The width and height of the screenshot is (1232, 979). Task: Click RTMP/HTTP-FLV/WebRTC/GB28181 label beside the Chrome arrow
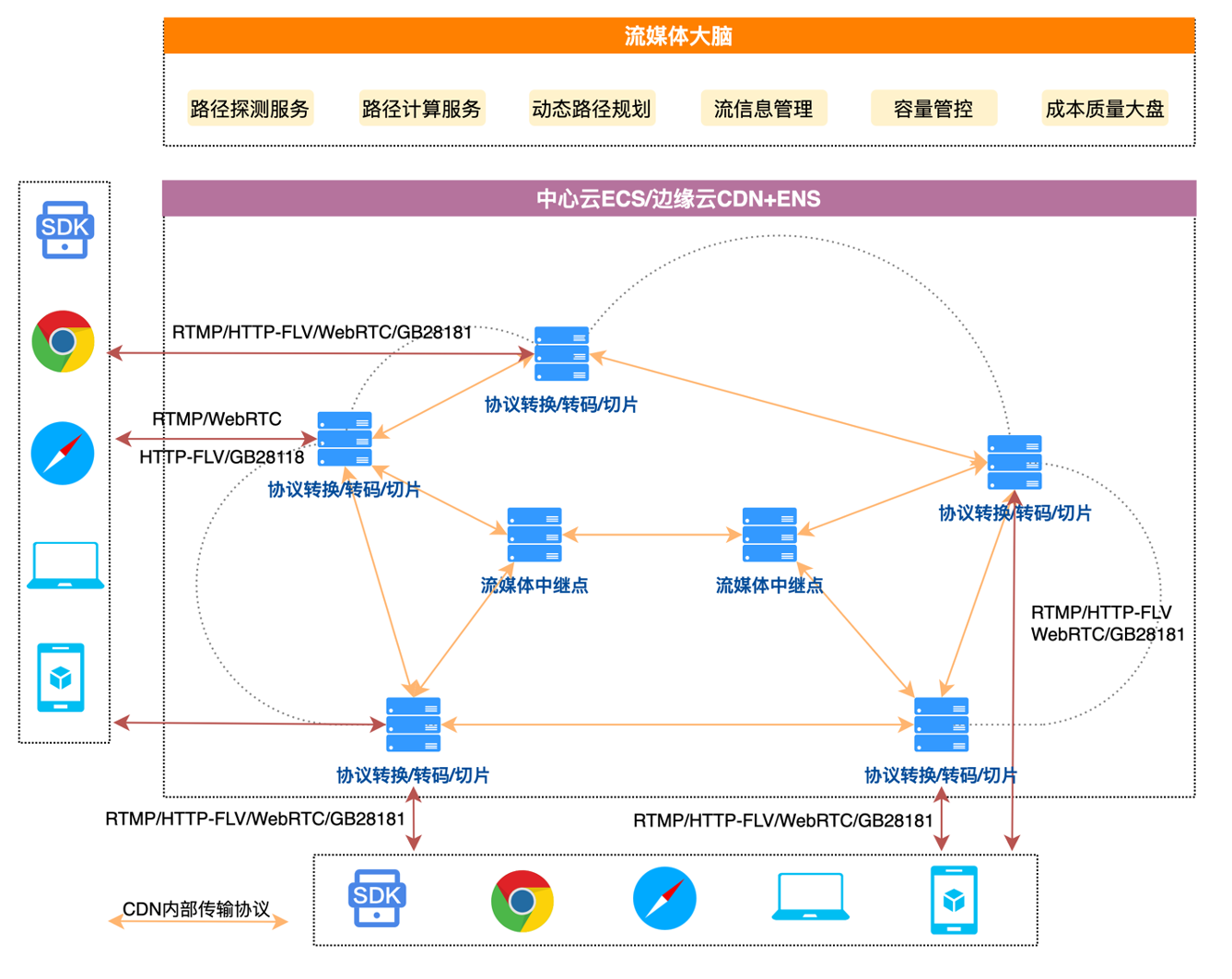tap(323, 332)
